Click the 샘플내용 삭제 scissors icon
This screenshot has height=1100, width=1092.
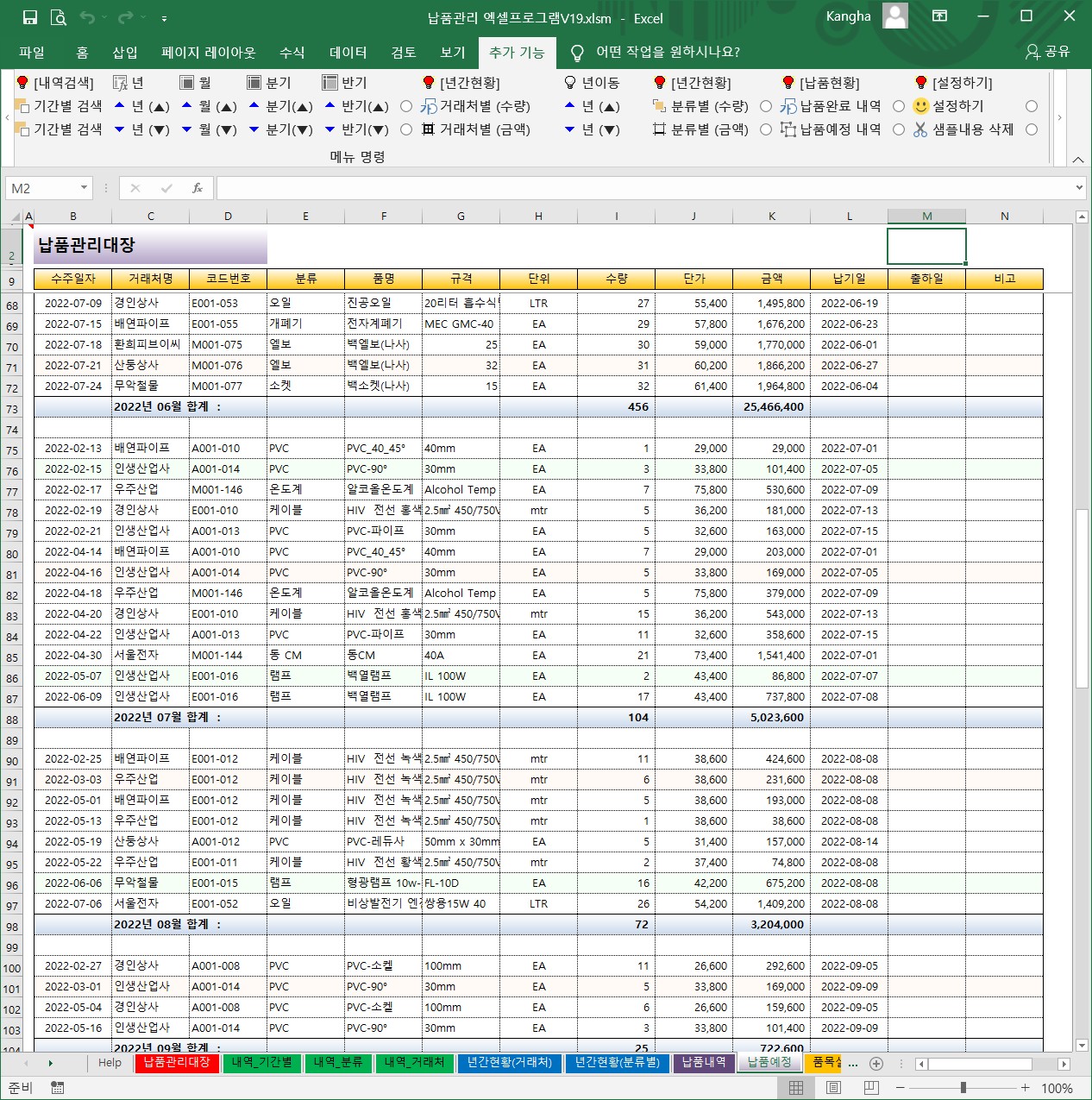click(x=920, y=129)
